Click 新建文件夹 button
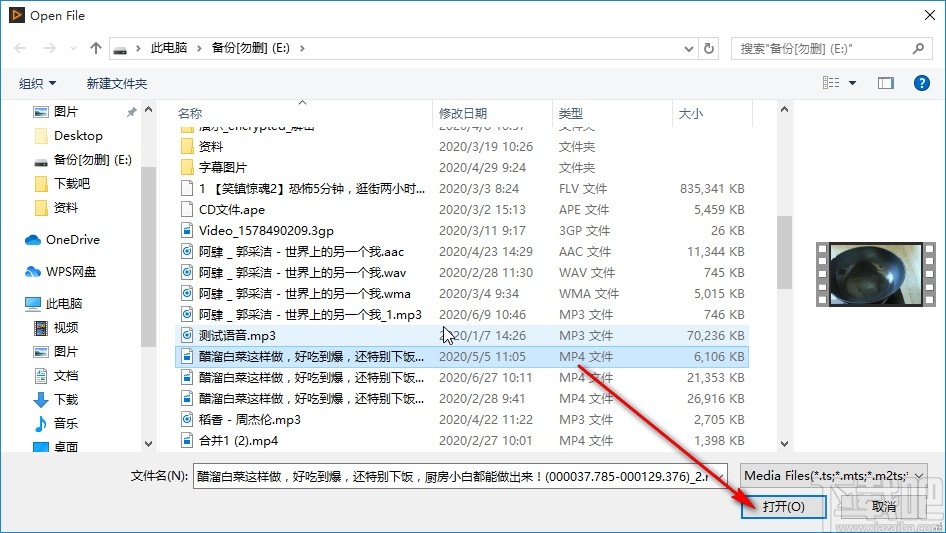Viewport: 946px width, 533px height. click(x=116, y=83)
